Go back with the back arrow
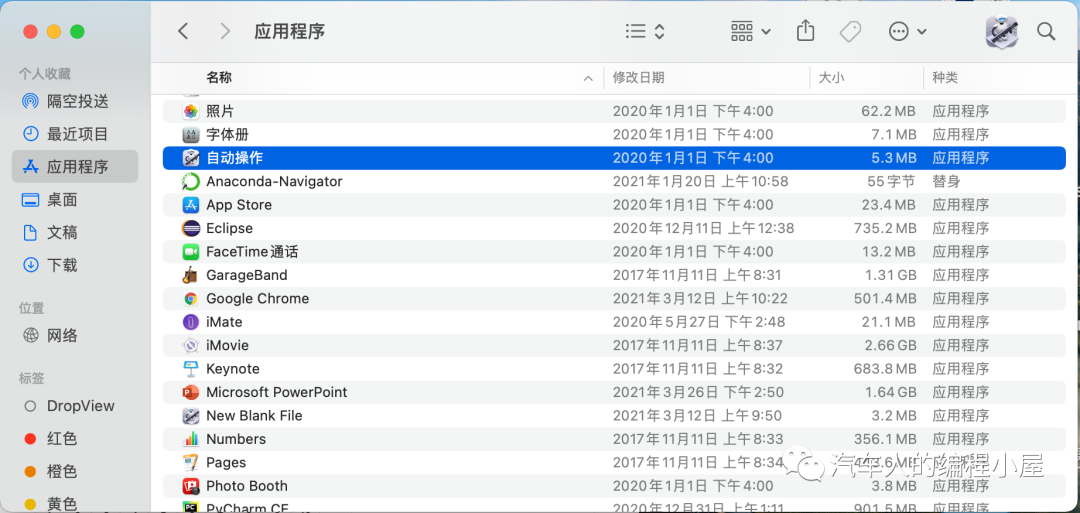 (x=183, y=31)
